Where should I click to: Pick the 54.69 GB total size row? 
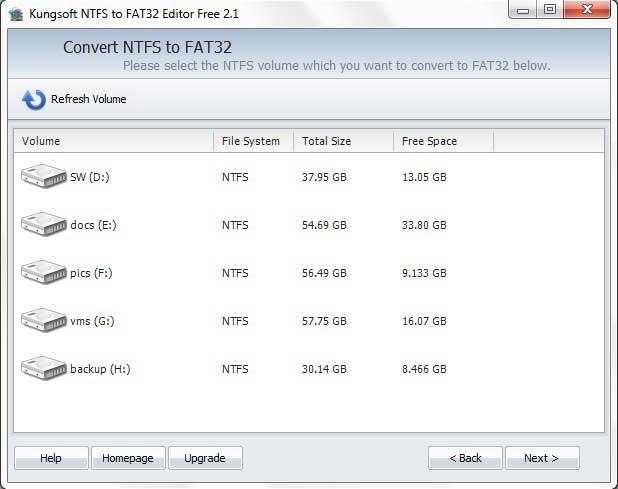pos(324,225)
